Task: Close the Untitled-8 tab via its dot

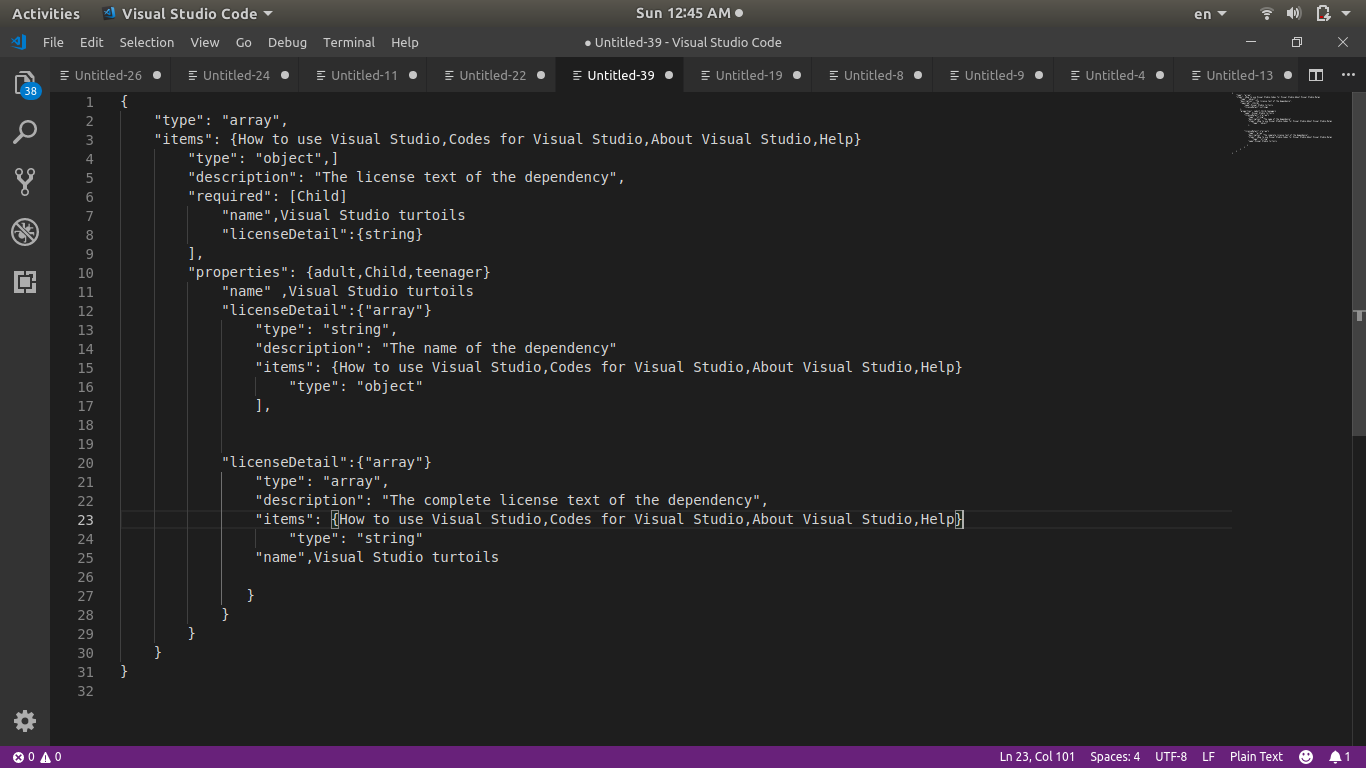Action: pos(918,75)
